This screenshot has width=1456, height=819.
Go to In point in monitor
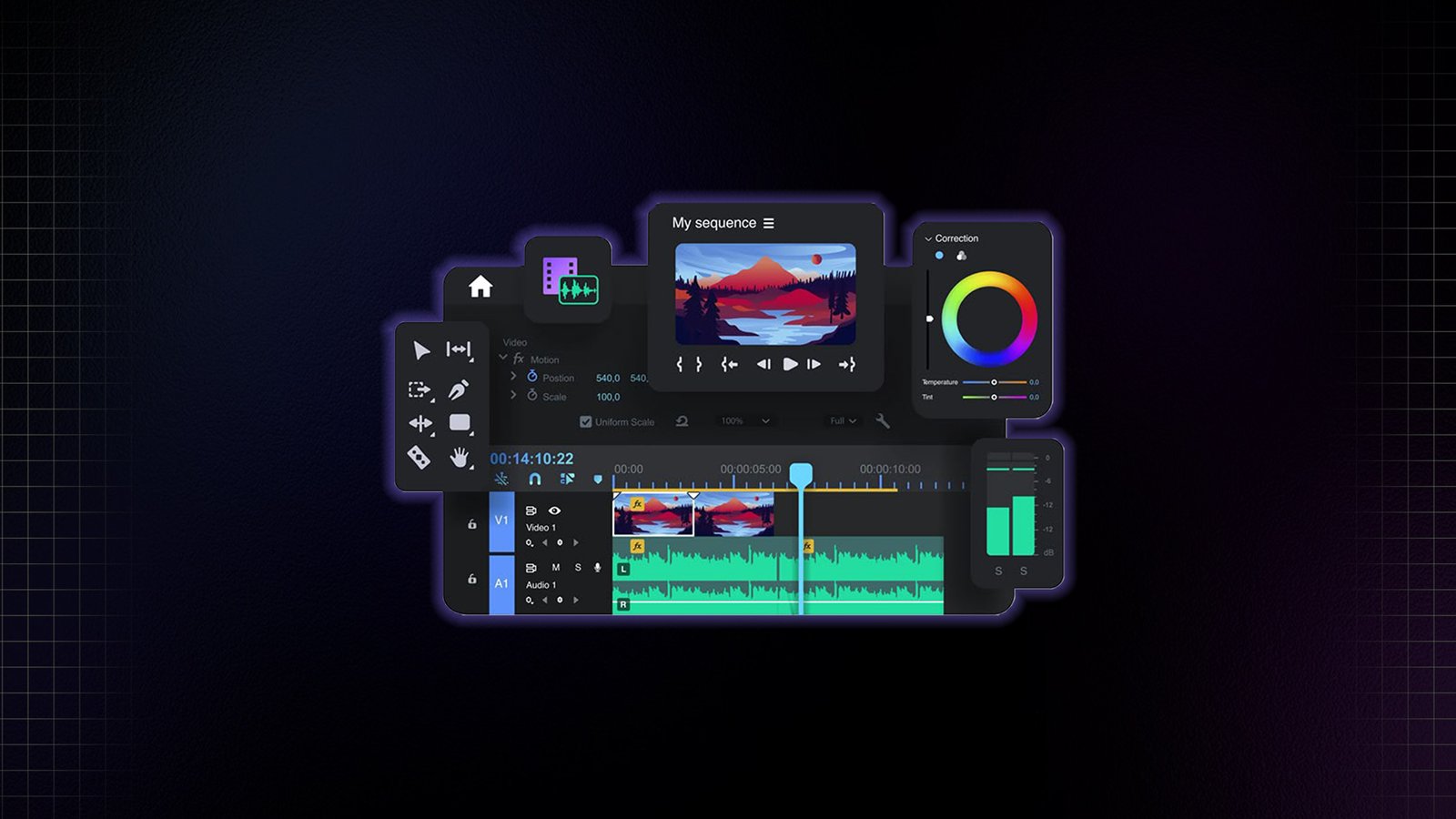[x=729, y=364]
